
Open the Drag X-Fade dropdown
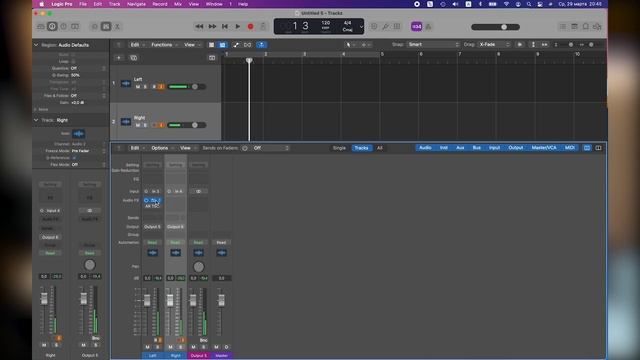click(494, 44)
